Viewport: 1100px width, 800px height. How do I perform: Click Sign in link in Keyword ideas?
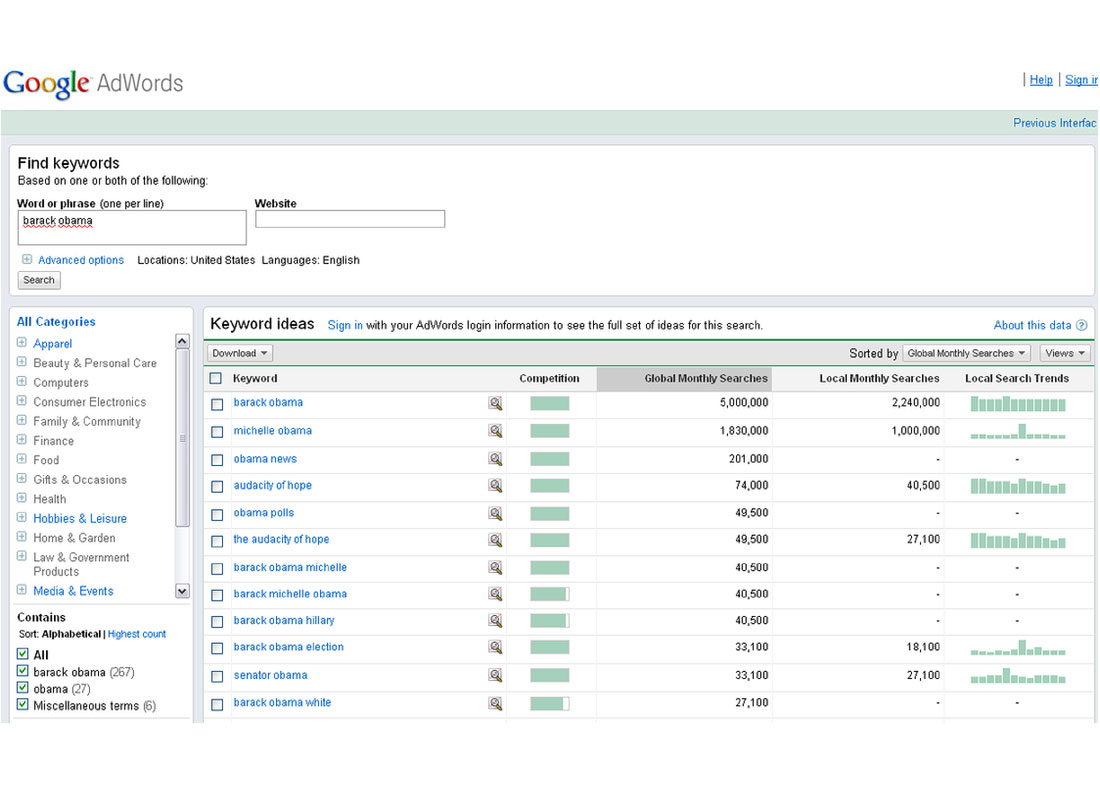point(345,326)
